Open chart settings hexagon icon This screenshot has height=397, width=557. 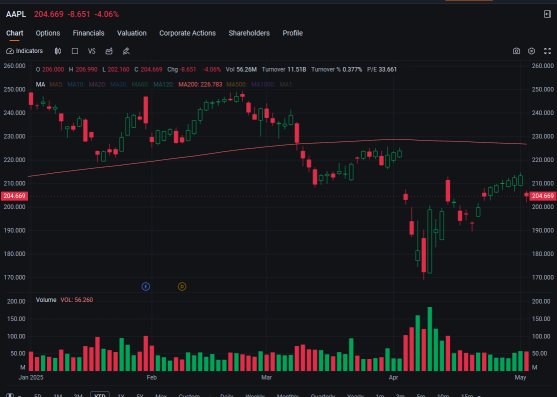click(x=531, y=51)
